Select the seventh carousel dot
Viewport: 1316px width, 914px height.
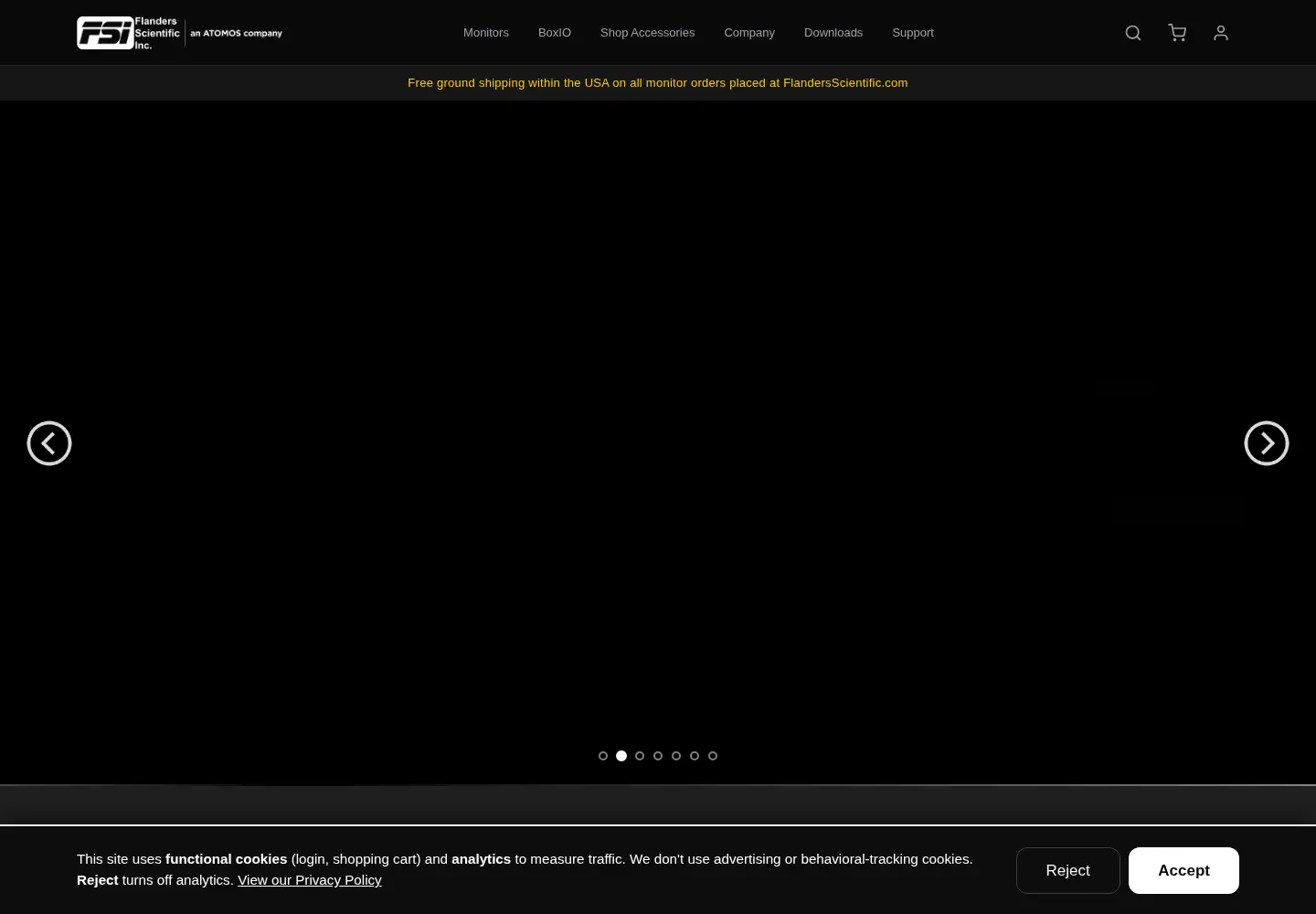coord(713,756)
